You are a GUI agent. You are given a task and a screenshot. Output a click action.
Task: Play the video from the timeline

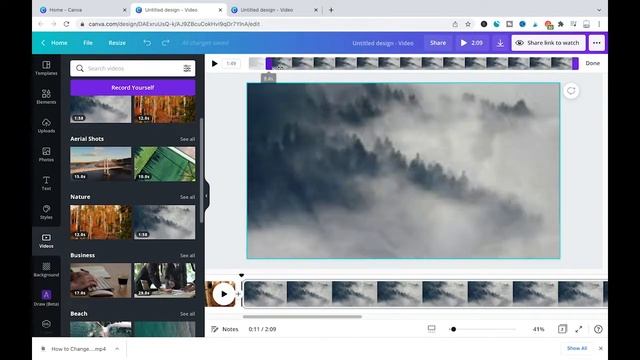click(224, 294)
